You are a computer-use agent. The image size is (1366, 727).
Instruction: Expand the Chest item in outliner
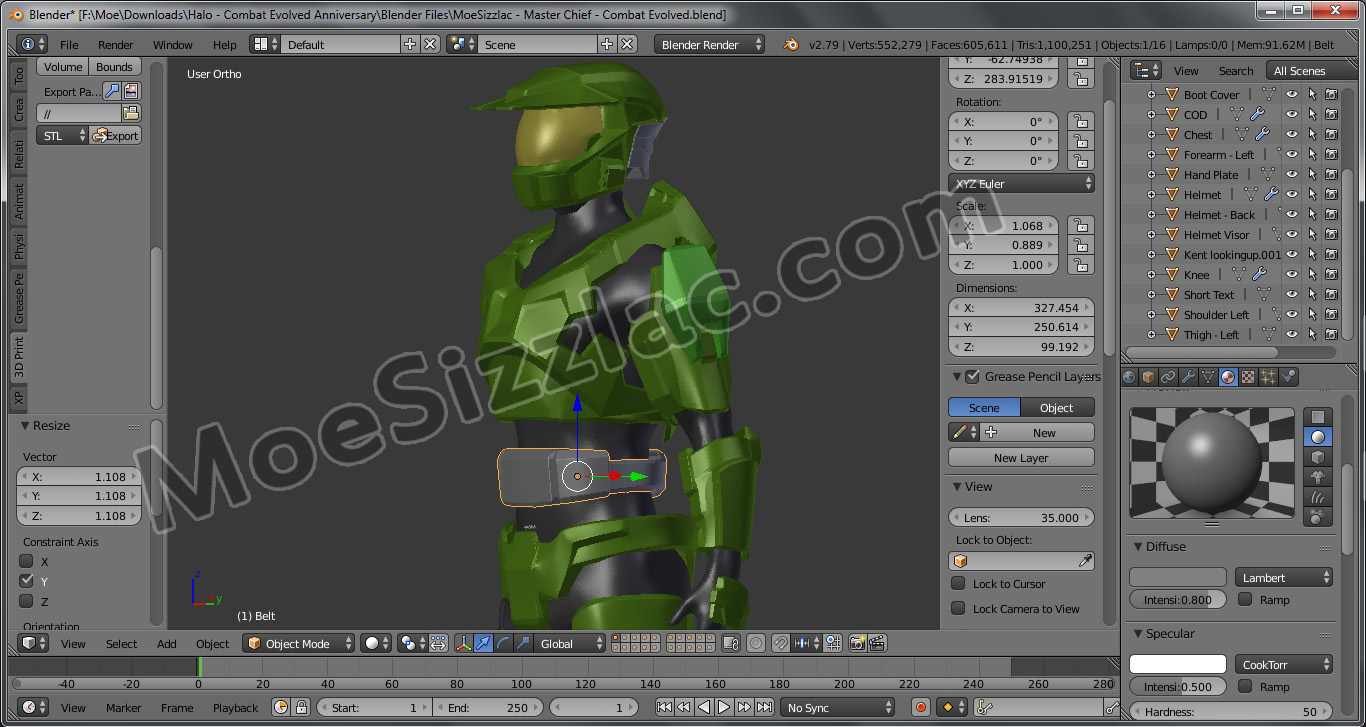tap(1151, 135)
